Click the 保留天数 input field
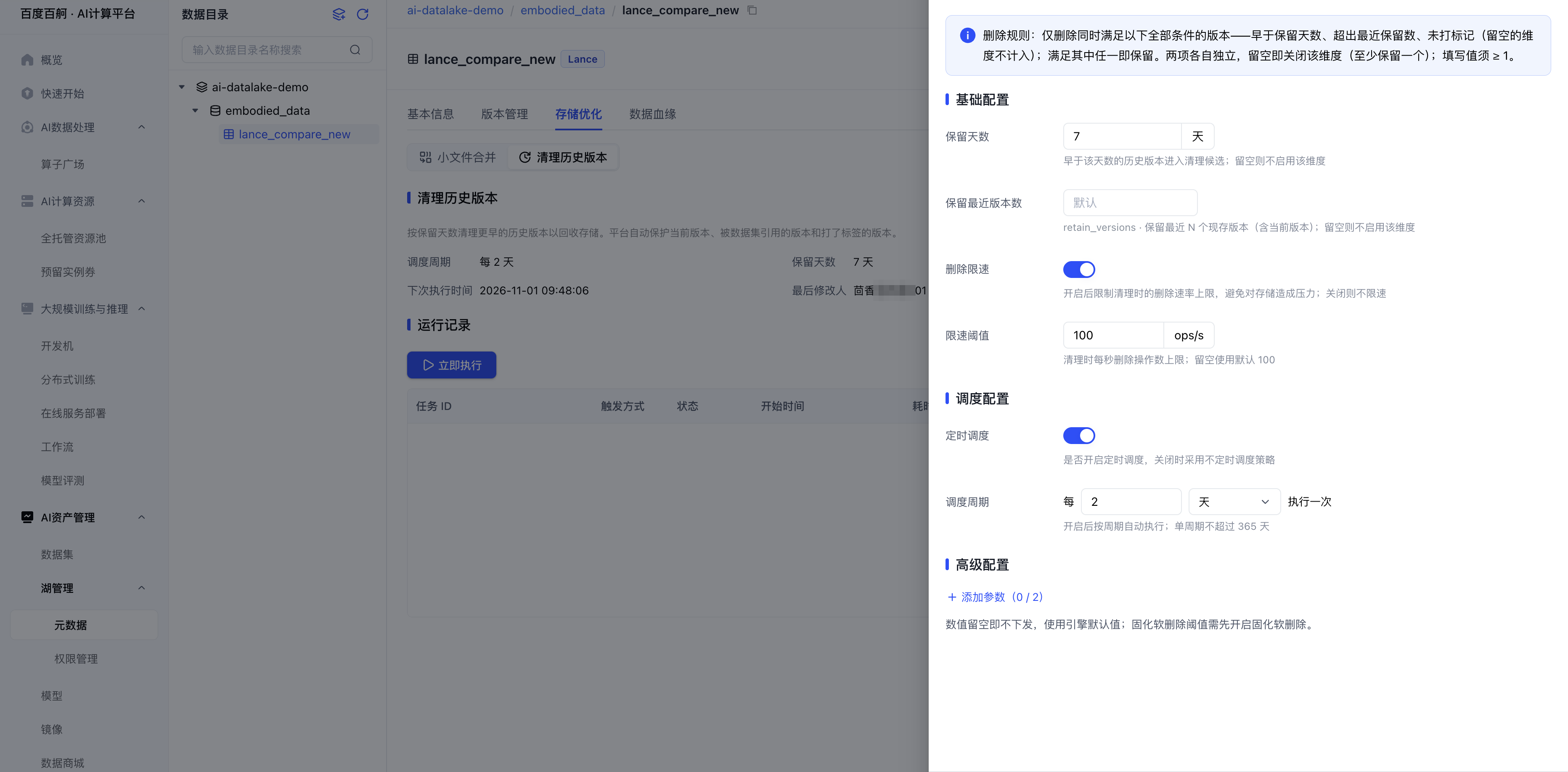The image size is (1568, 772). 1122,136
